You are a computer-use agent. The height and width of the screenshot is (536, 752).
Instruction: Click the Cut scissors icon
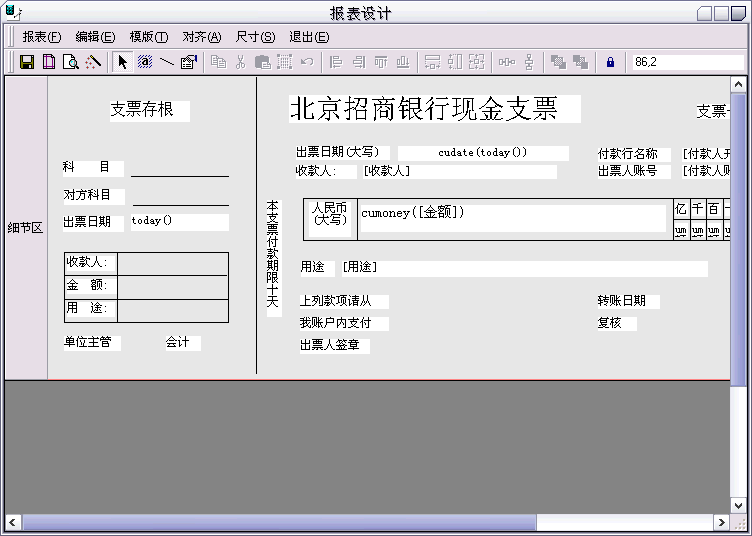point(241,62)
